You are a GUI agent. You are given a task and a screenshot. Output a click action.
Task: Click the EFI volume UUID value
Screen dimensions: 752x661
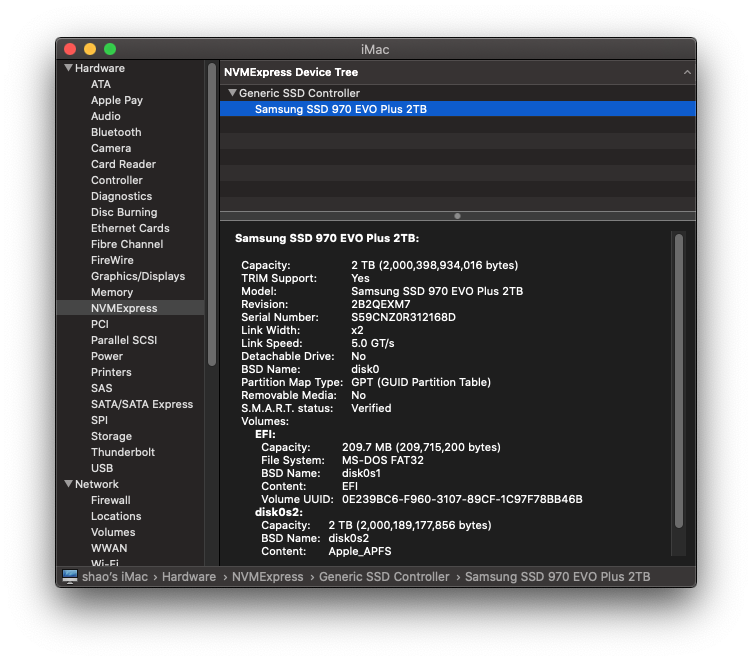pyautogui.click(x=462, y=499)
